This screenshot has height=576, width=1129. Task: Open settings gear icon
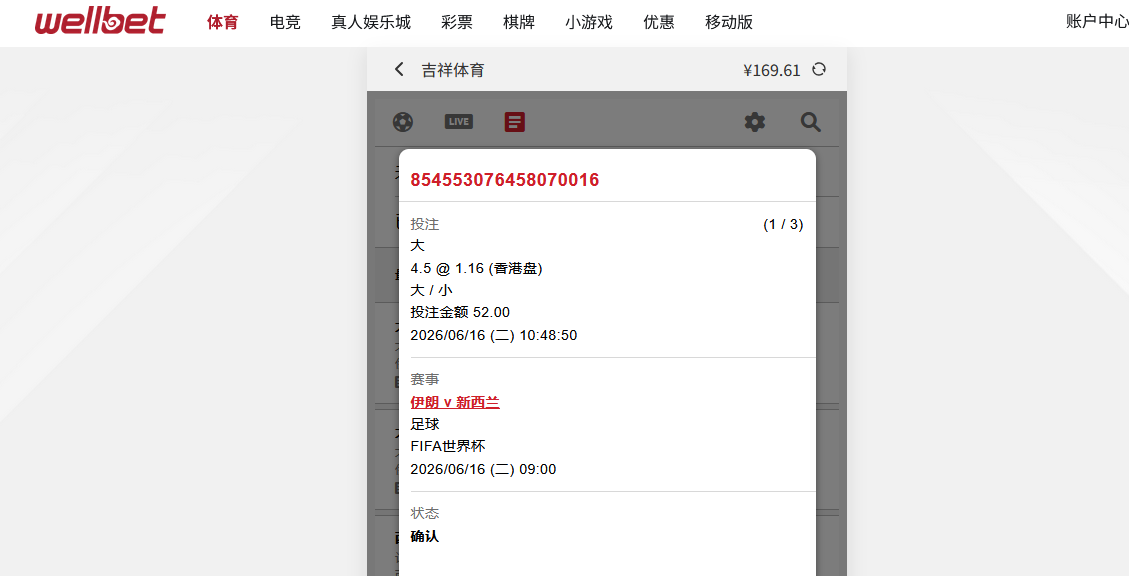pos(755,122)
